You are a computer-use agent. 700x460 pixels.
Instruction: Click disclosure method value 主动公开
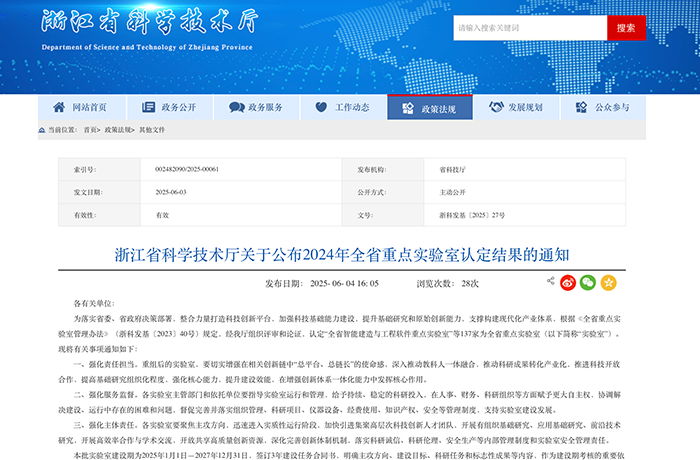[x=452, y=192]
